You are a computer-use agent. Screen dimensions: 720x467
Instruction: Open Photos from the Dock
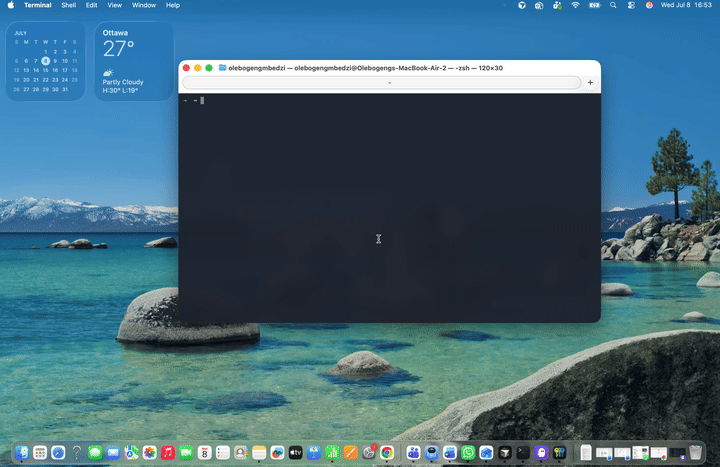pyautogui.click(x=150, y=453)
